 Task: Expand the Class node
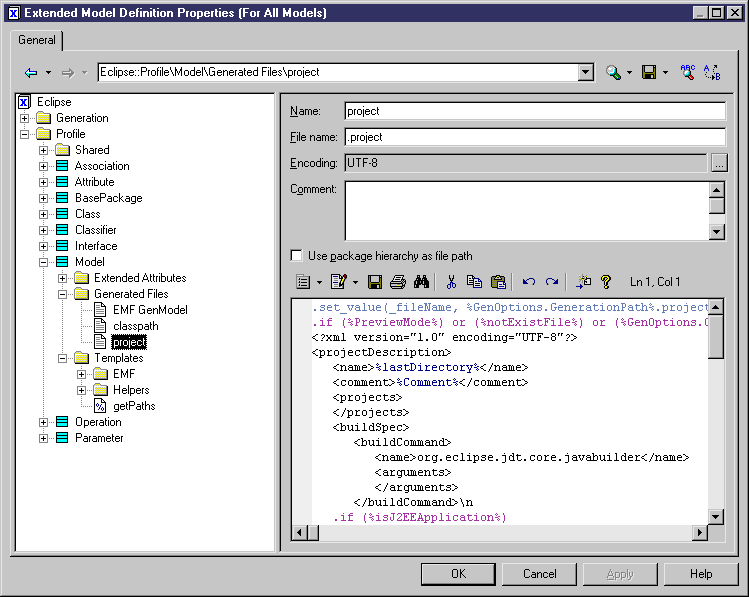coord(43,214)
